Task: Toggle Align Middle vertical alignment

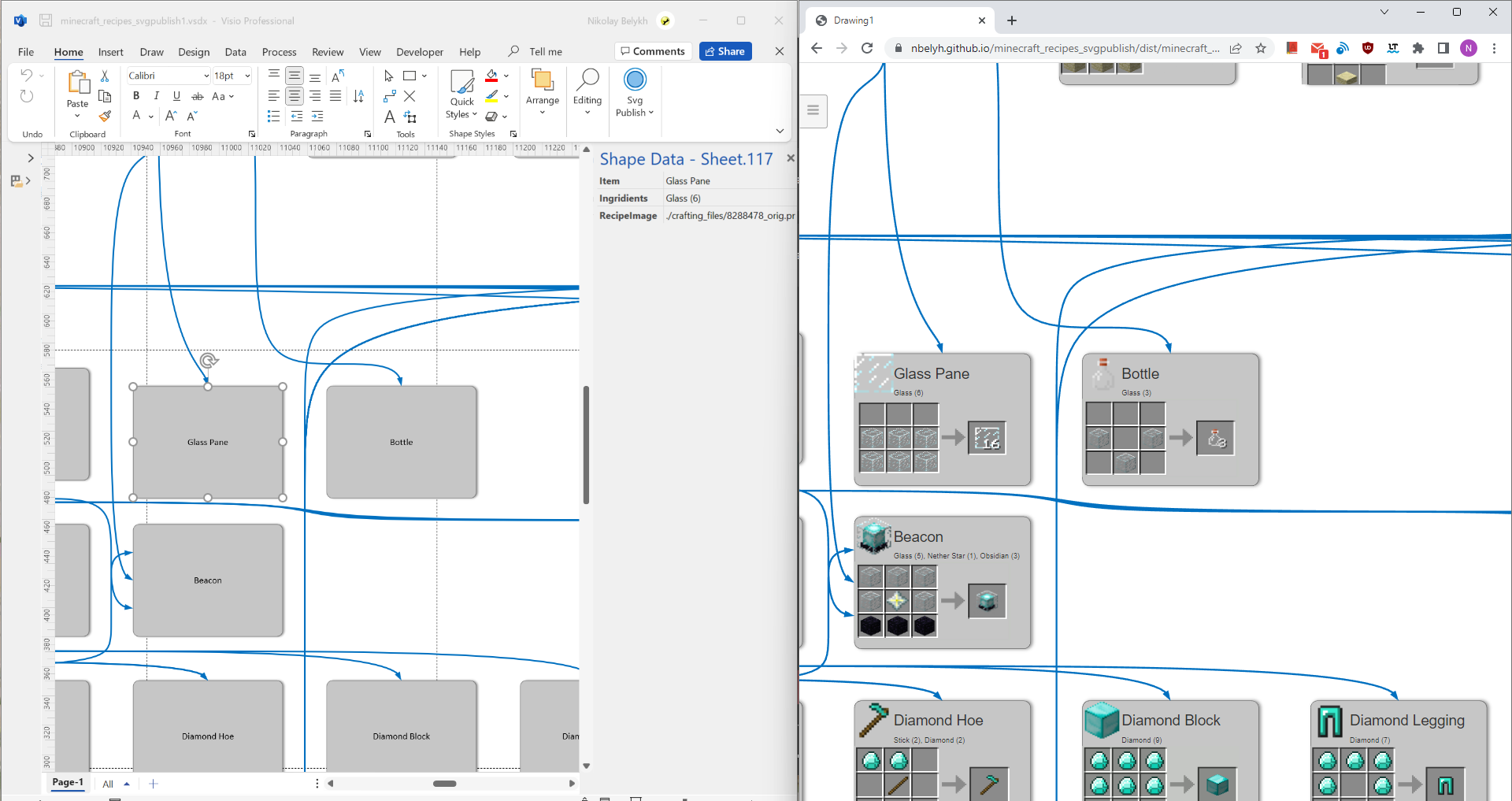Action: coord(294,76)
